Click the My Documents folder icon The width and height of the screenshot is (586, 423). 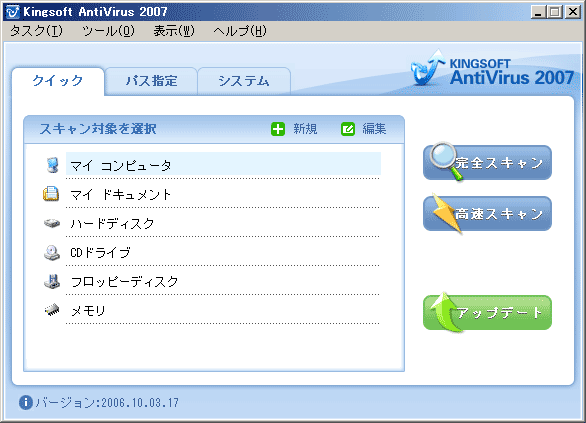(x=51, y=194)
